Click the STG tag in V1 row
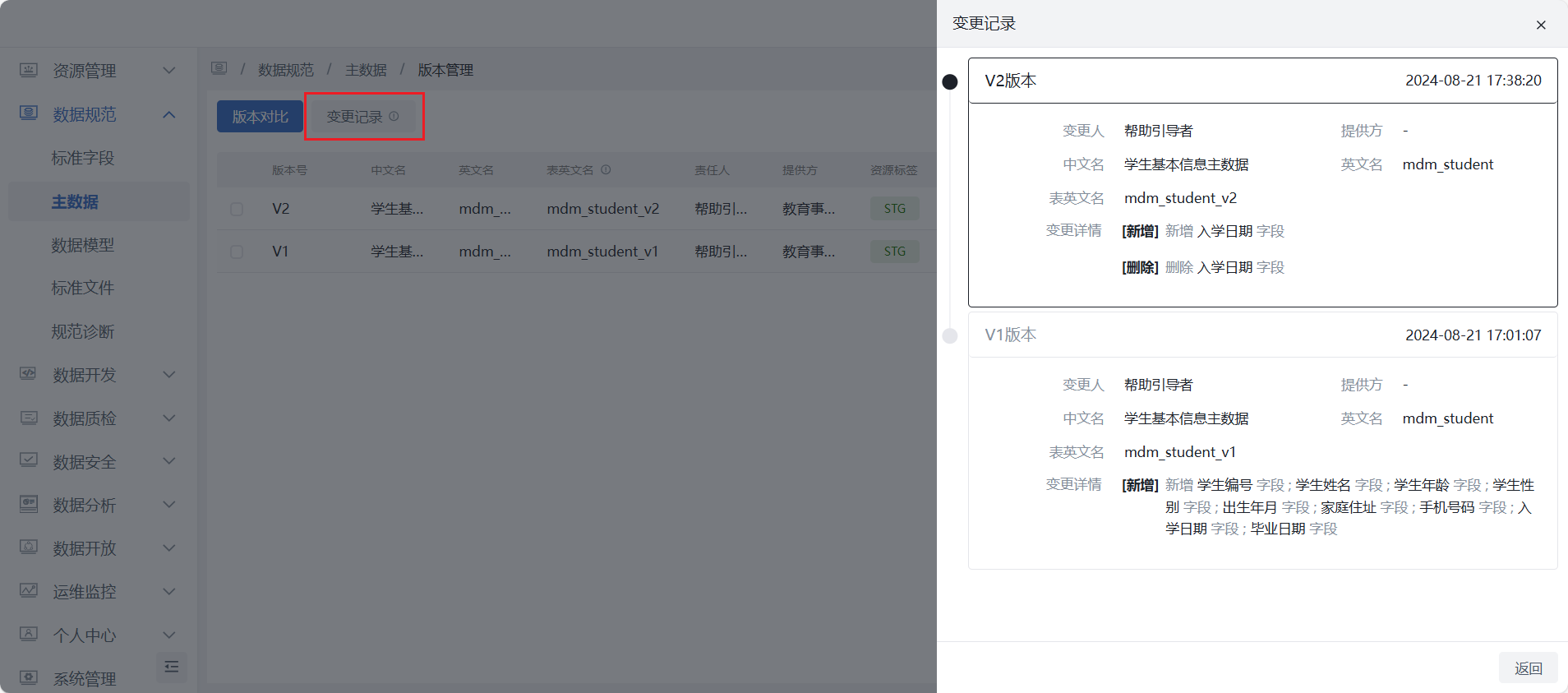The width and height of the screenshot is (1568, 693). (895, 252)
